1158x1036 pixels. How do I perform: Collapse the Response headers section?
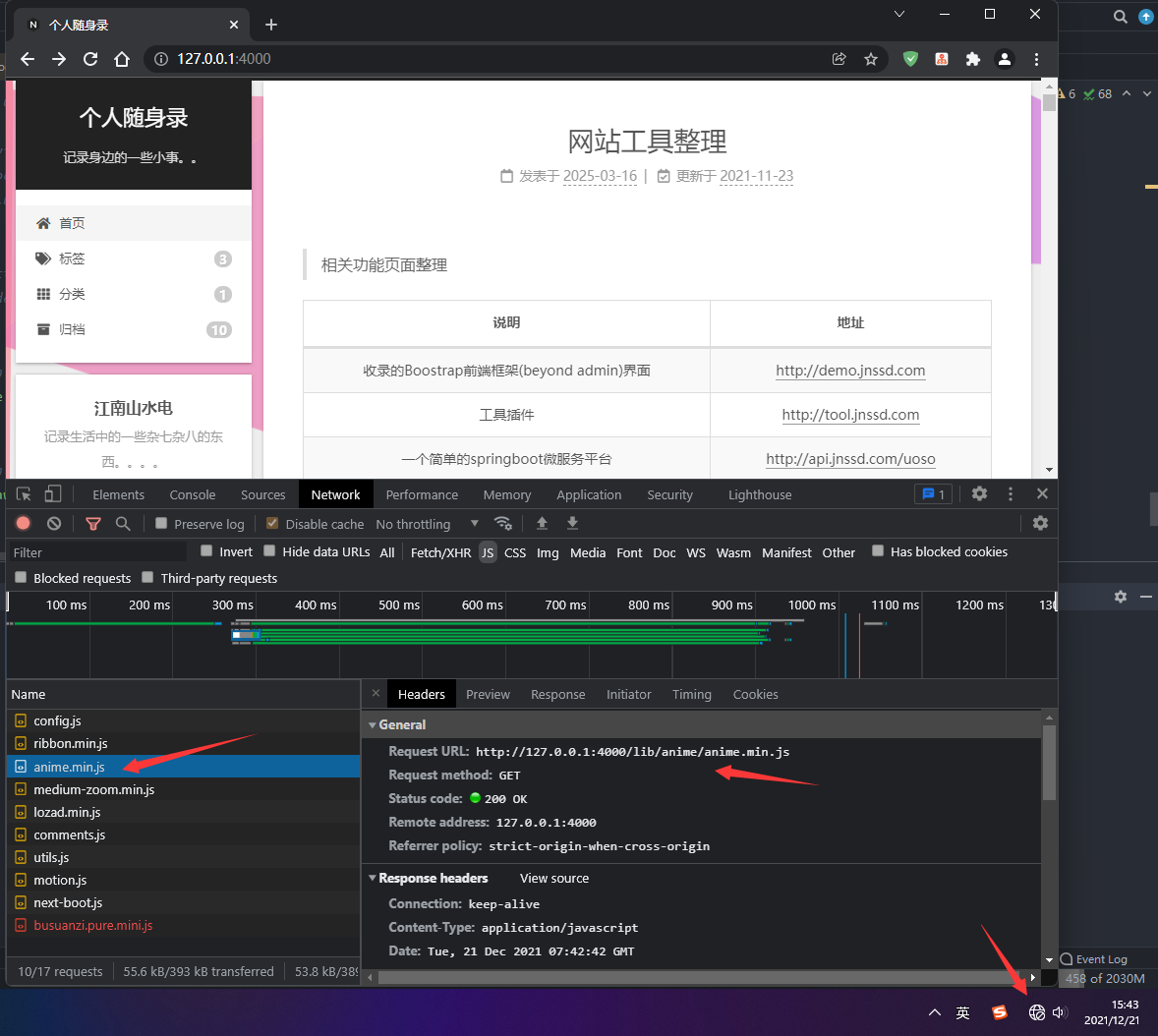(x=373, y=879)
